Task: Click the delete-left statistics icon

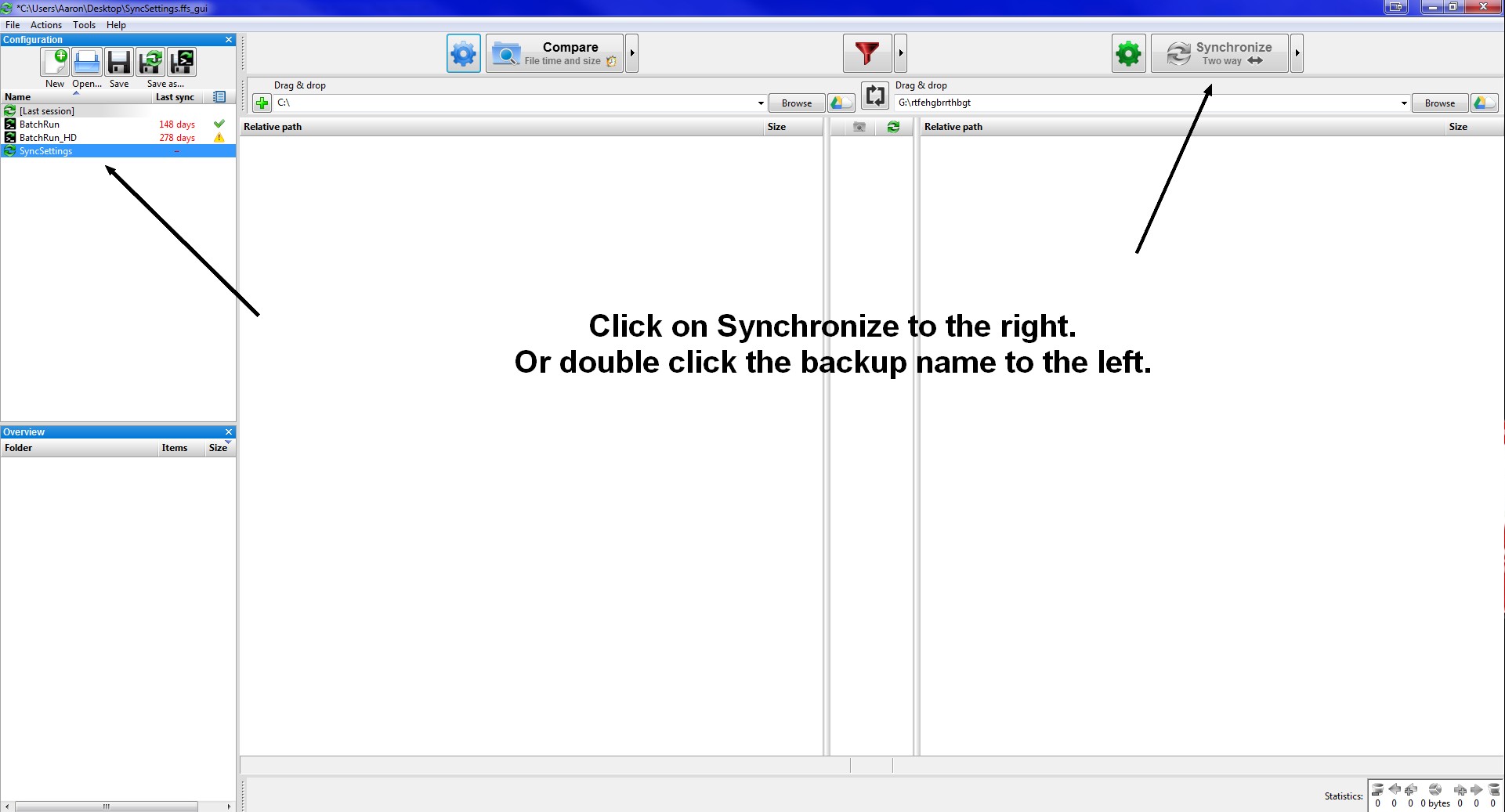Action: [1377, 789]
